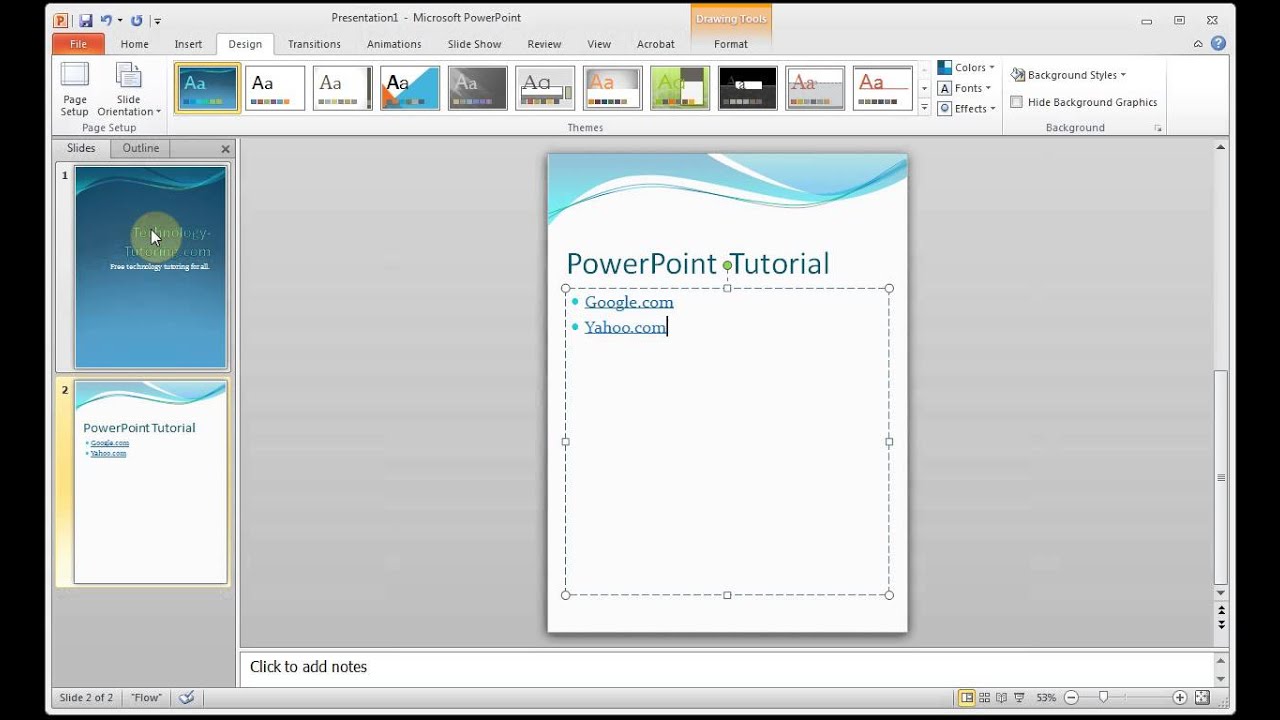The width and height of the screenshot is (1280, 720).
Task: Click the zoom slider handle
Action: click(1103, 698)
